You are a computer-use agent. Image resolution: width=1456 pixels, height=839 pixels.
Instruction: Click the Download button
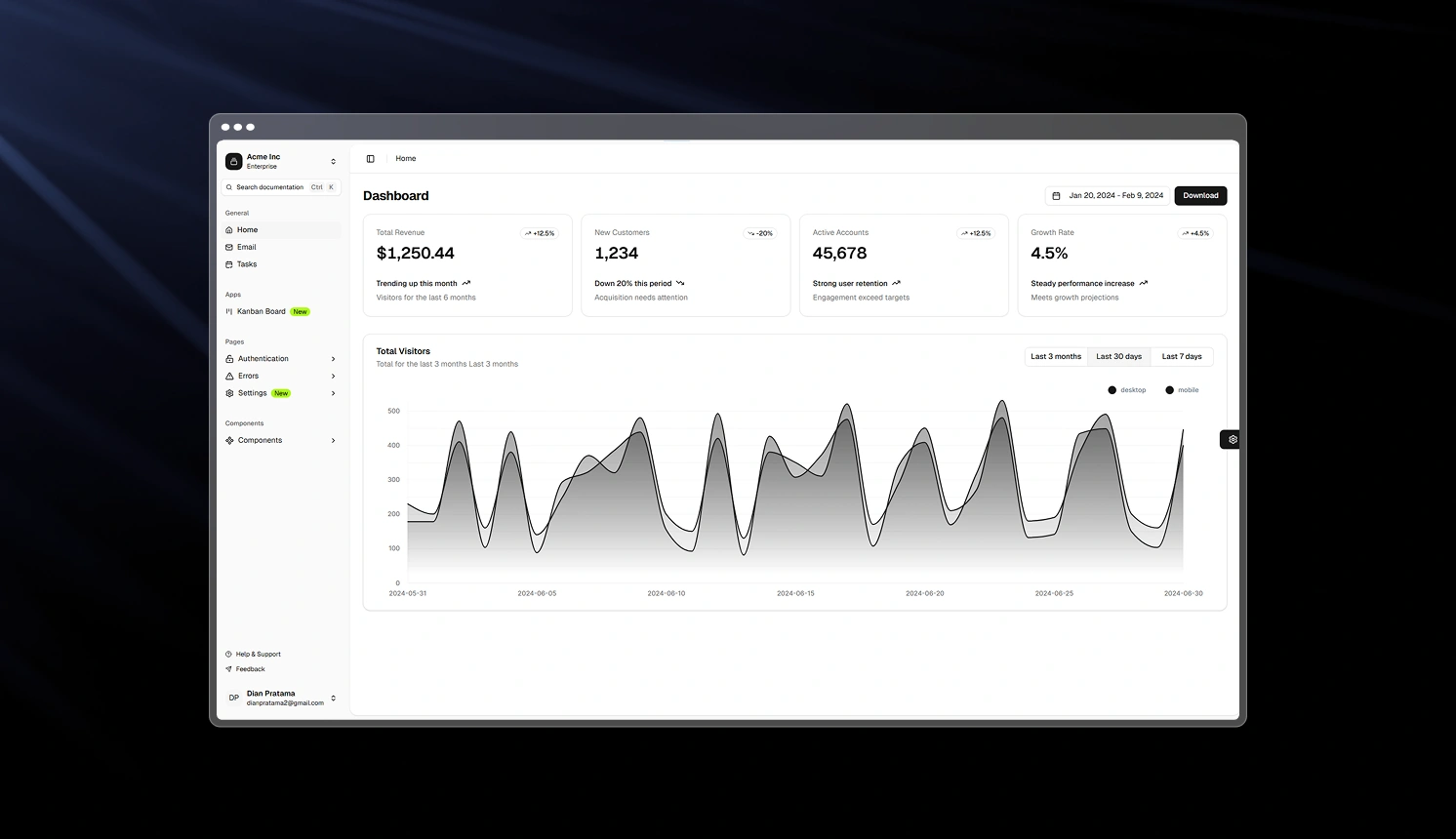click(x=1200, y=196)
